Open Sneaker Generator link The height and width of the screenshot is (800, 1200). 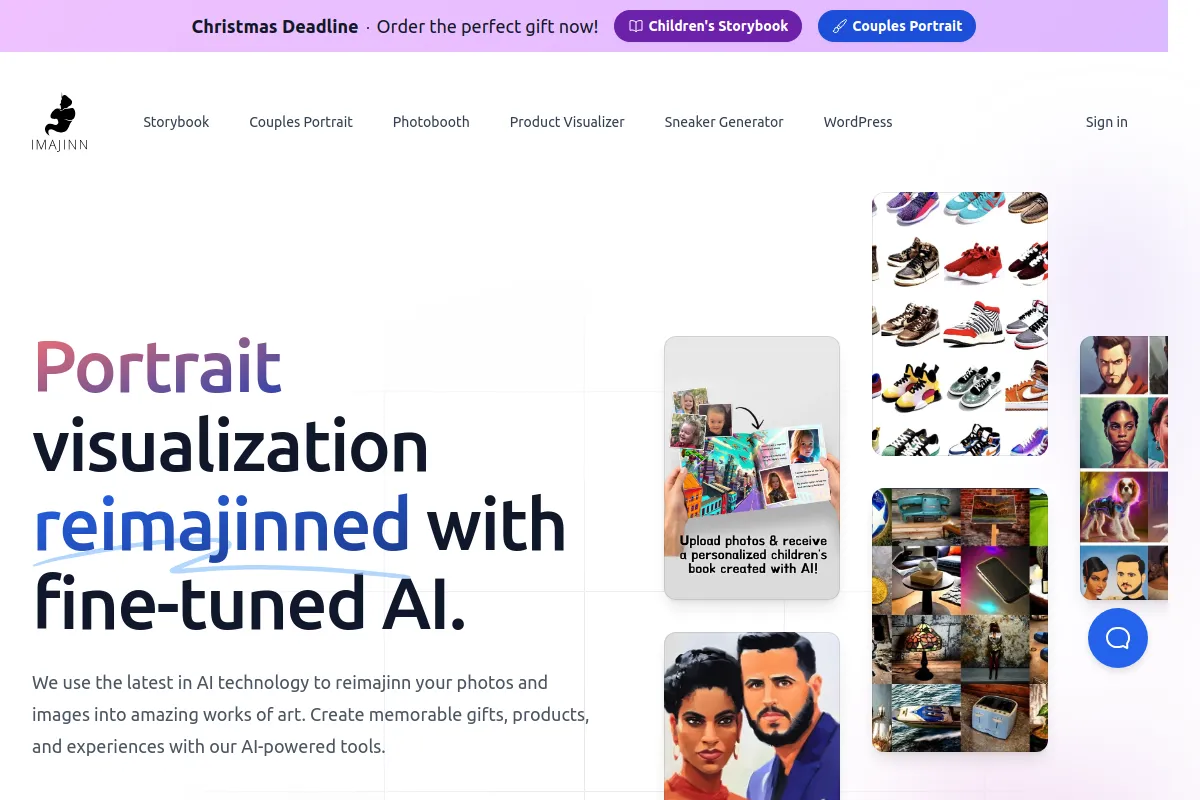click(724, 122)
